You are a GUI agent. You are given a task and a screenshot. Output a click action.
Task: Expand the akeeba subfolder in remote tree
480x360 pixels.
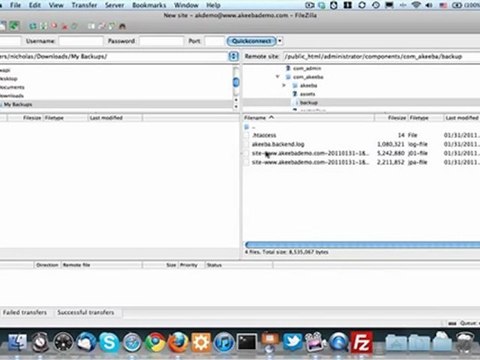(x=284, y=86)
